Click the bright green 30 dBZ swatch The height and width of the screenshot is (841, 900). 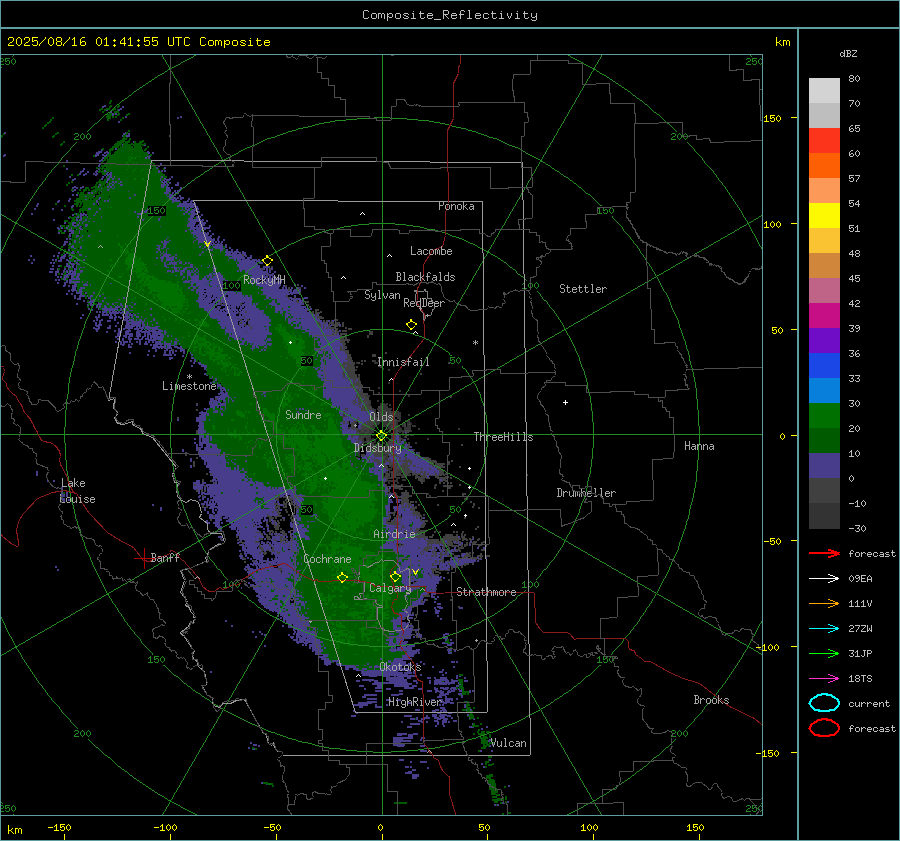point(824,416)
